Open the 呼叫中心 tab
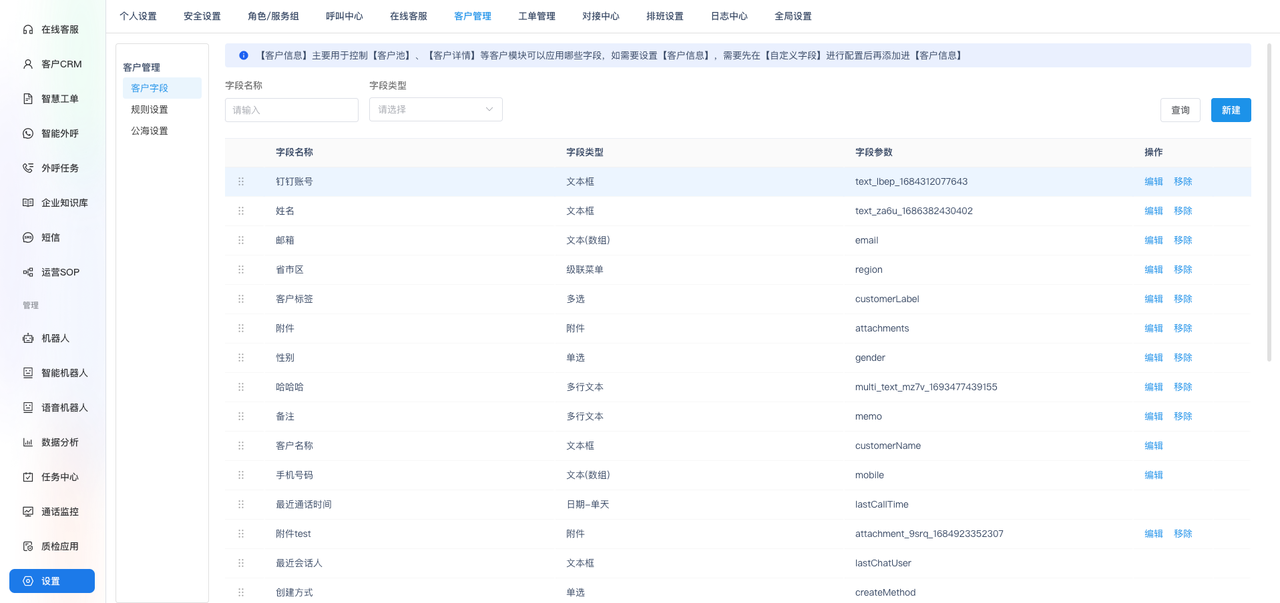 pos(344,16)
